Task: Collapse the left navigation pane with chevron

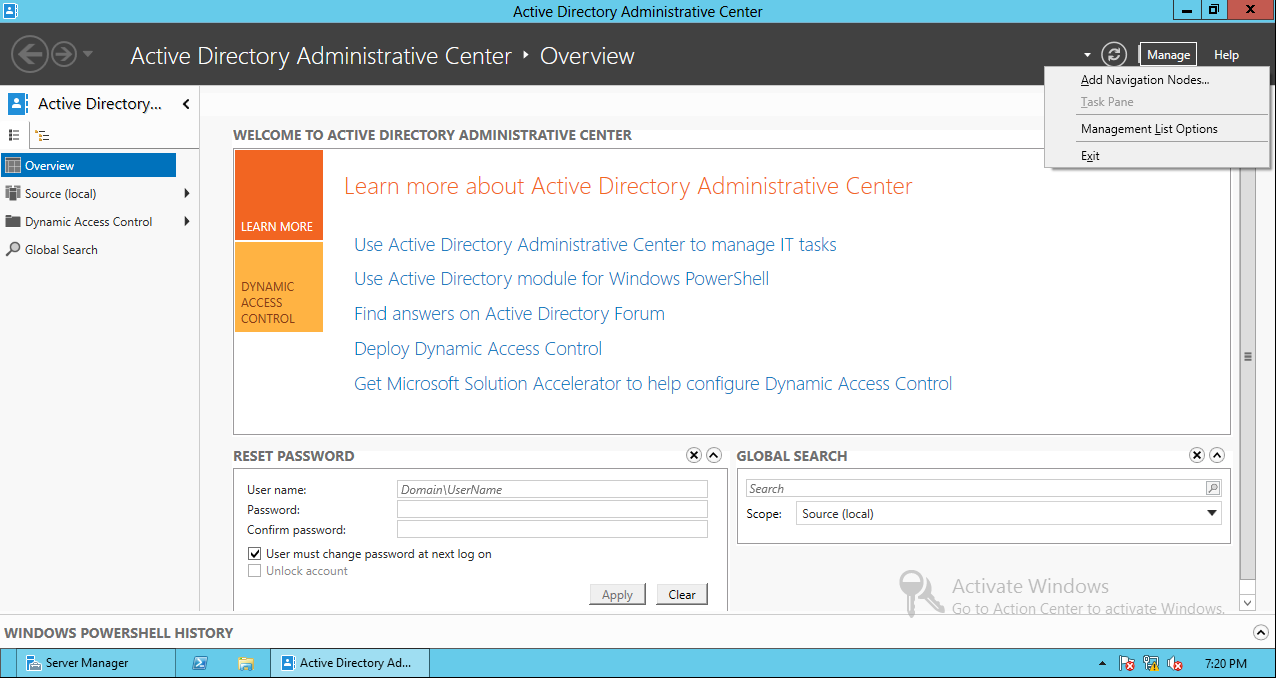Action: pos(185,103)
